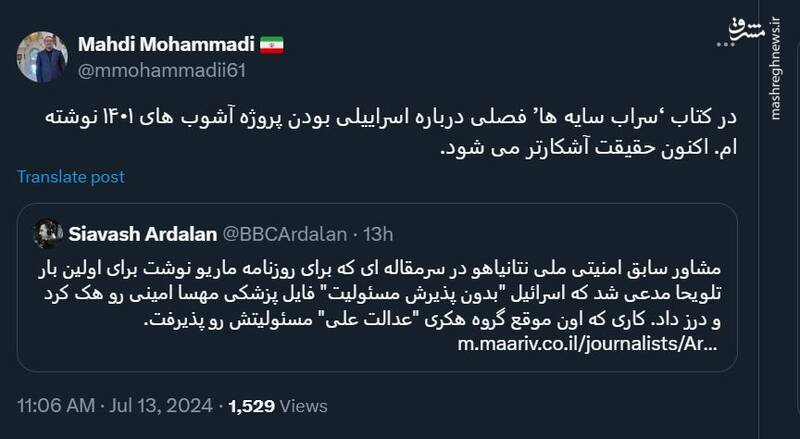Screen dimensions: 800x439
Task: Open the @mmohammadii61 handle
Action: (x=161, y=70)
